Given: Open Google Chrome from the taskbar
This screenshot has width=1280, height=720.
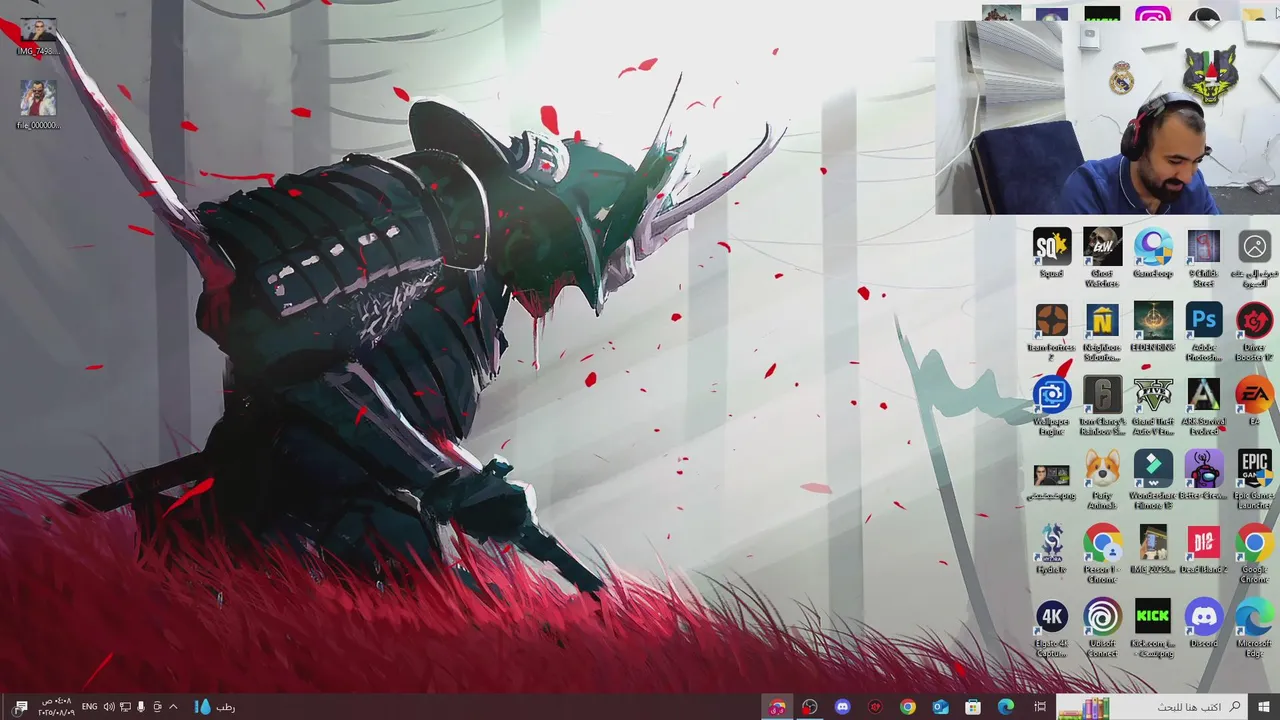Looking at the screenshot, I should pos(907,707).
